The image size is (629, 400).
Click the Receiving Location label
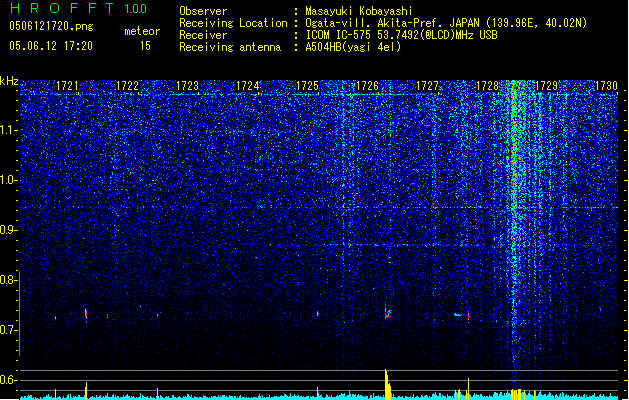click(x=233, y=23)
